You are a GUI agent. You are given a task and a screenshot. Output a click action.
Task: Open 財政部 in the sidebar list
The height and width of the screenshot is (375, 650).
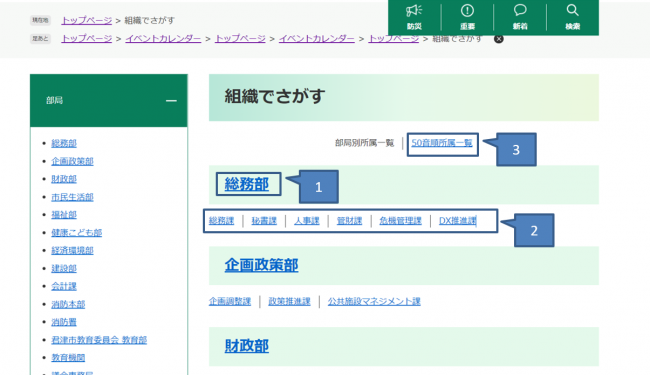pyautogui.click(x=64, y=179)
